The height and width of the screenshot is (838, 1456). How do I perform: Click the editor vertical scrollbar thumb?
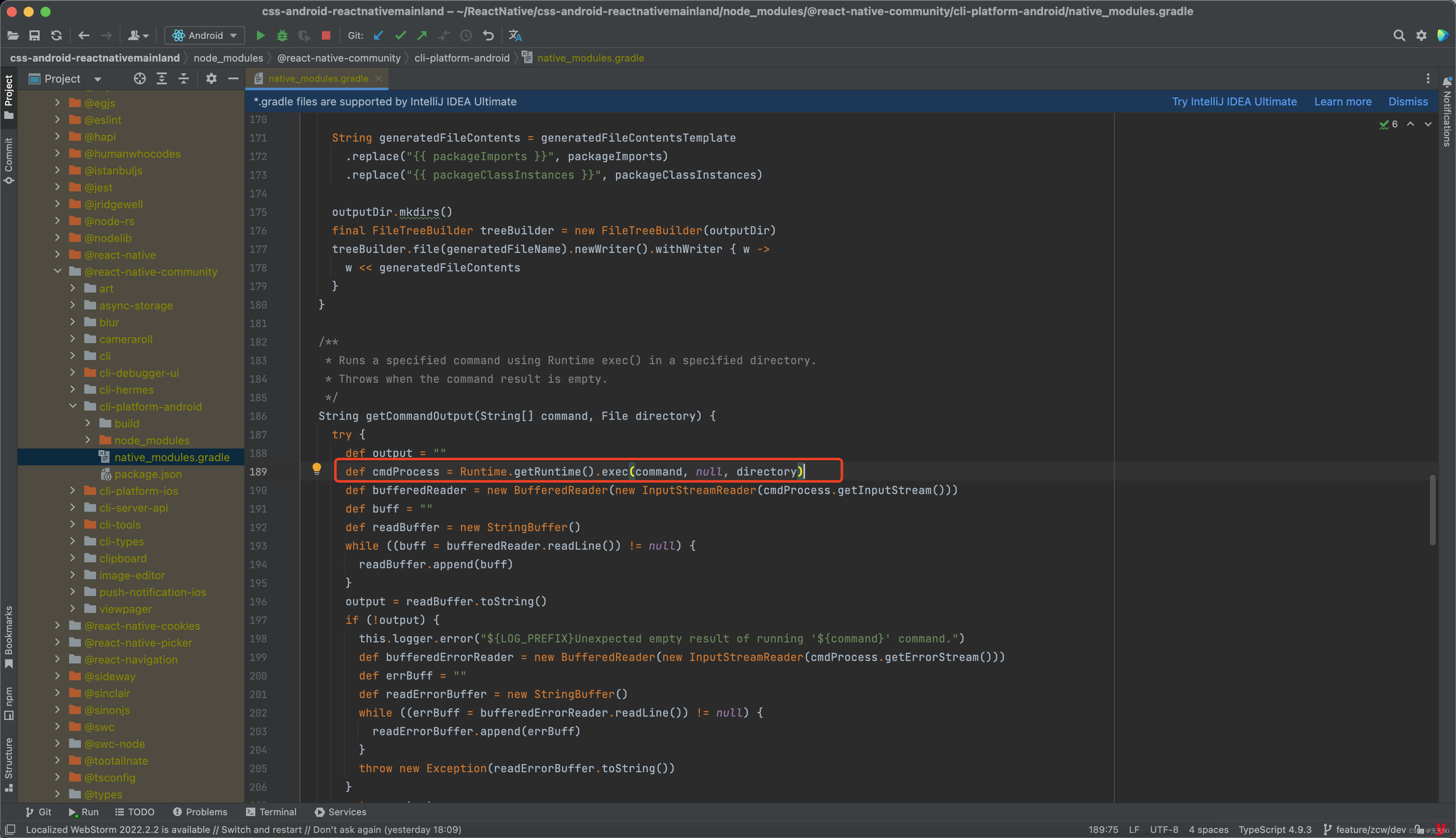tap(1432, 509)
